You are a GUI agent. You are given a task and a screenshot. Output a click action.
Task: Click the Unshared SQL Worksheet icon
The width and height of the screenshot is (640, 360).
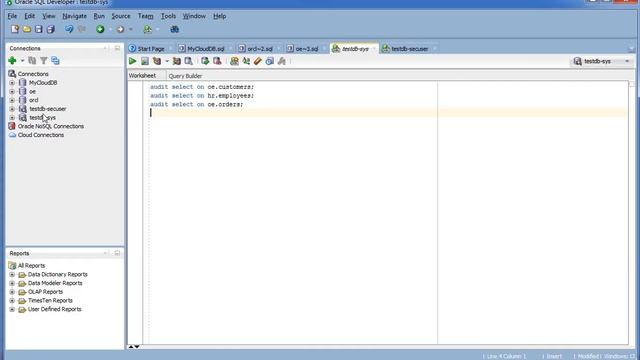point(234,61)
